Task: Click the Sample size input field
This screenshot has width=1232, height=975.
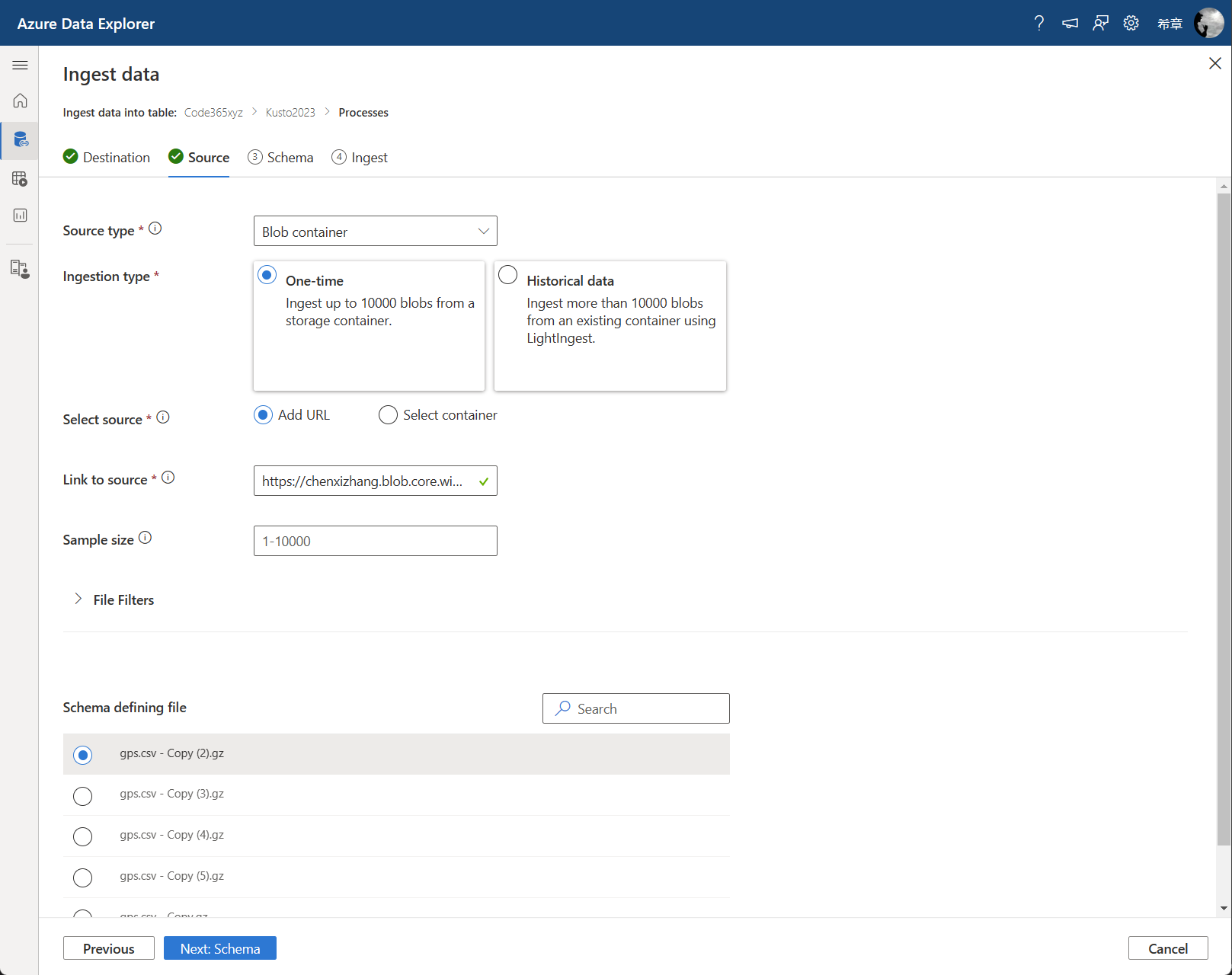Action: click(375, 541)
